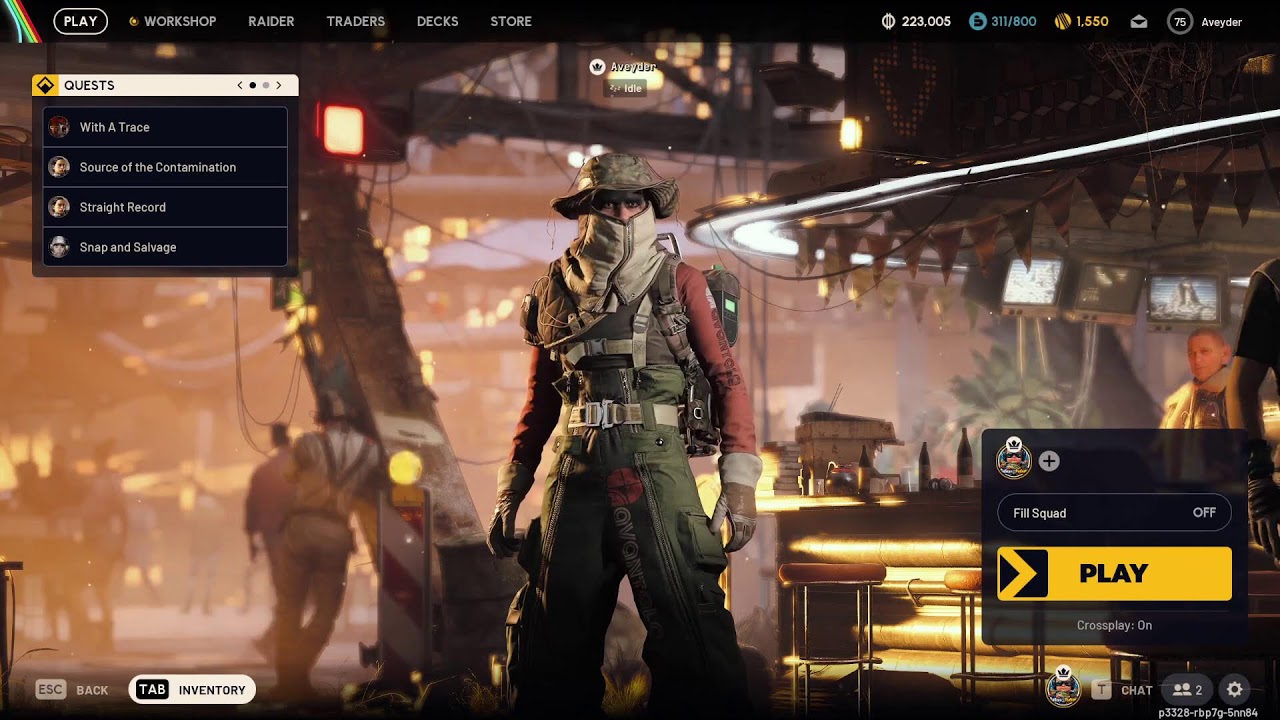Click the level 75 badge
1280x720 pixels.
tap(1180, 21)
